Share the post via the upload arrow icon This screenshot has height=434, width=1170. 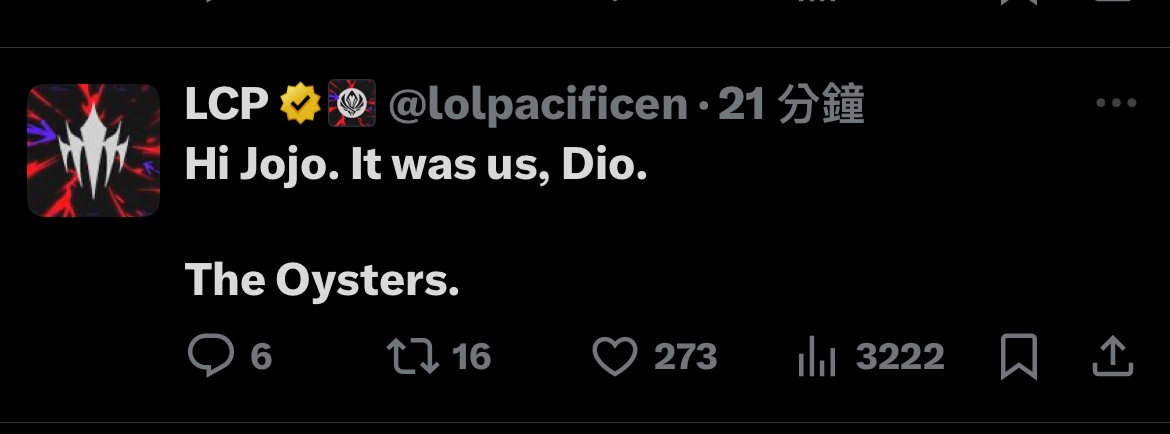click(1112, 357)
